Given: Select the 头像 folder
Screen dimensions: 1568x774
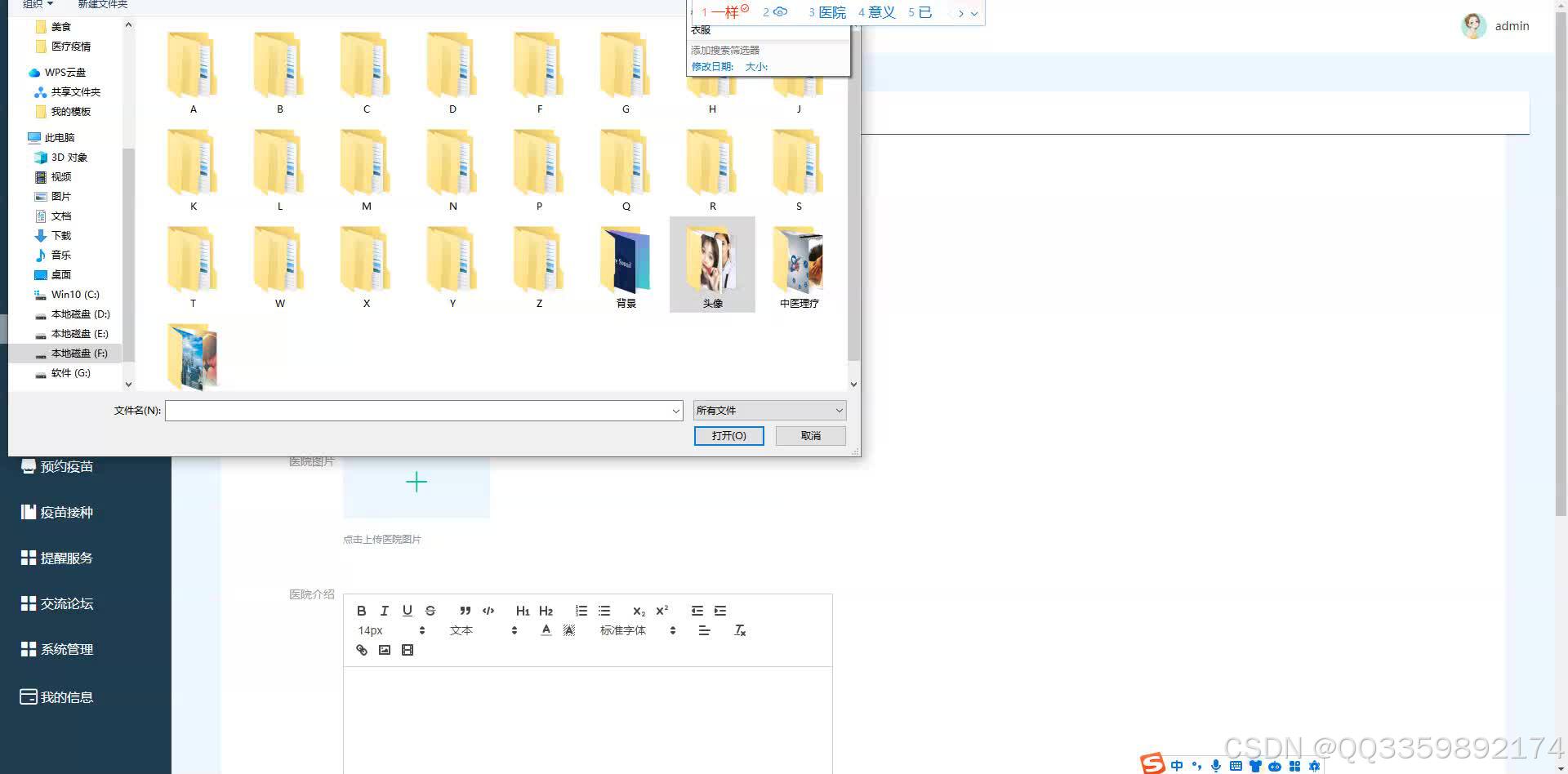Looking at the screenshot, I should tap(712, 265).
